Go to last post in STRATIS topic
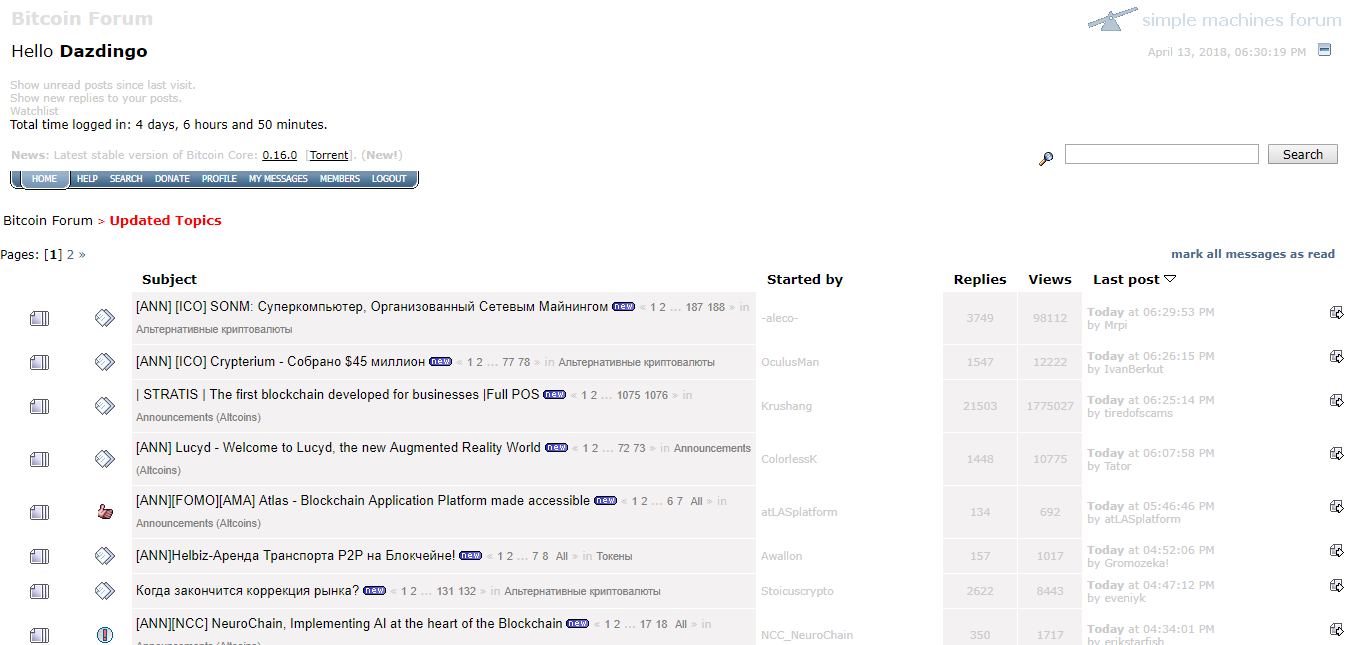This screenshot has height=645, width=1349. 1336,400
